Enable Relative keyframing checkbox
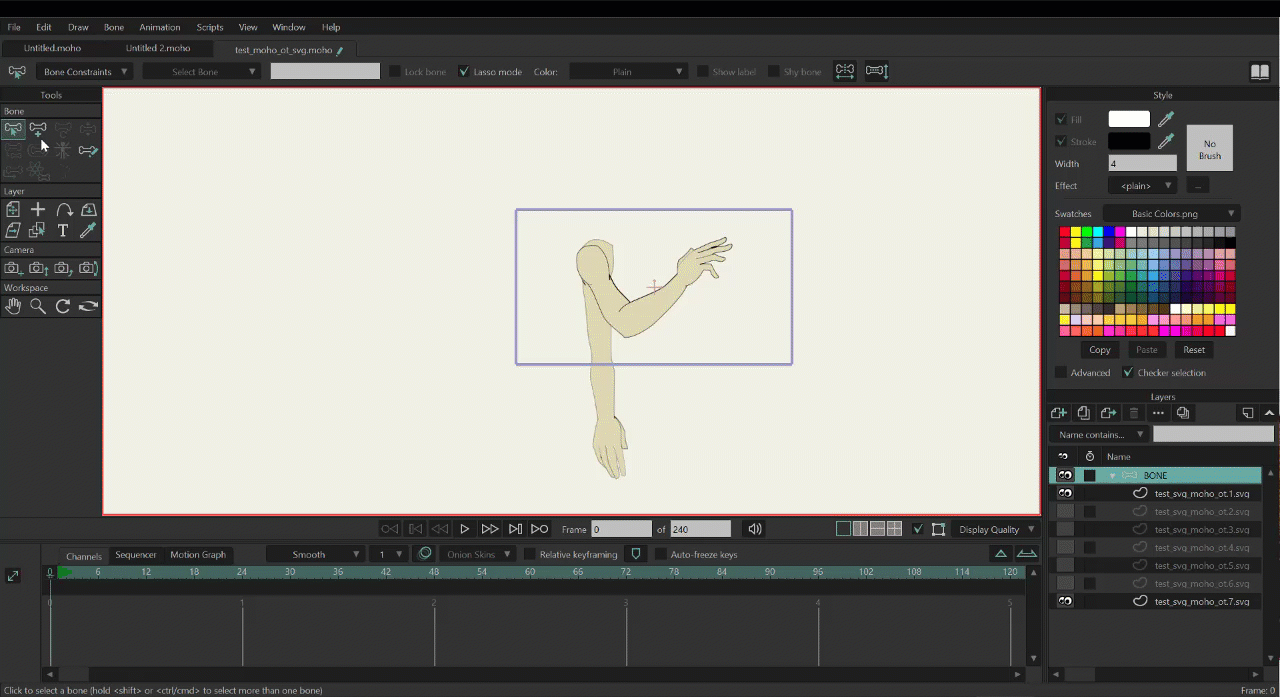This screenshot has width=1280, height=697. pyautogui.click(x=530, y=555)
